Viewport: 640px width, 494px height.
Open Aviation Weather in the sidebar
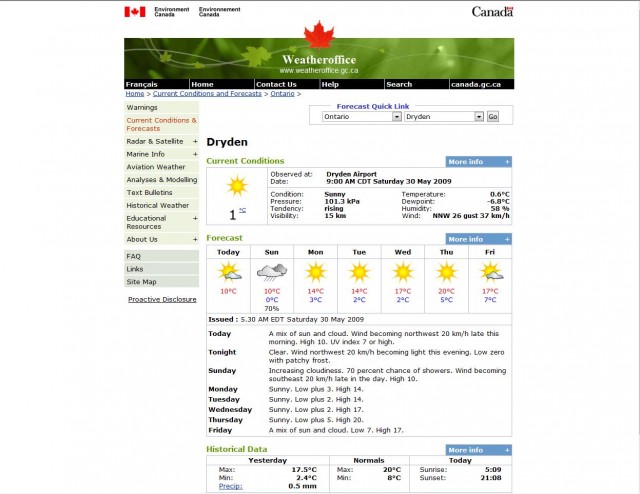(x=161, y=167)
